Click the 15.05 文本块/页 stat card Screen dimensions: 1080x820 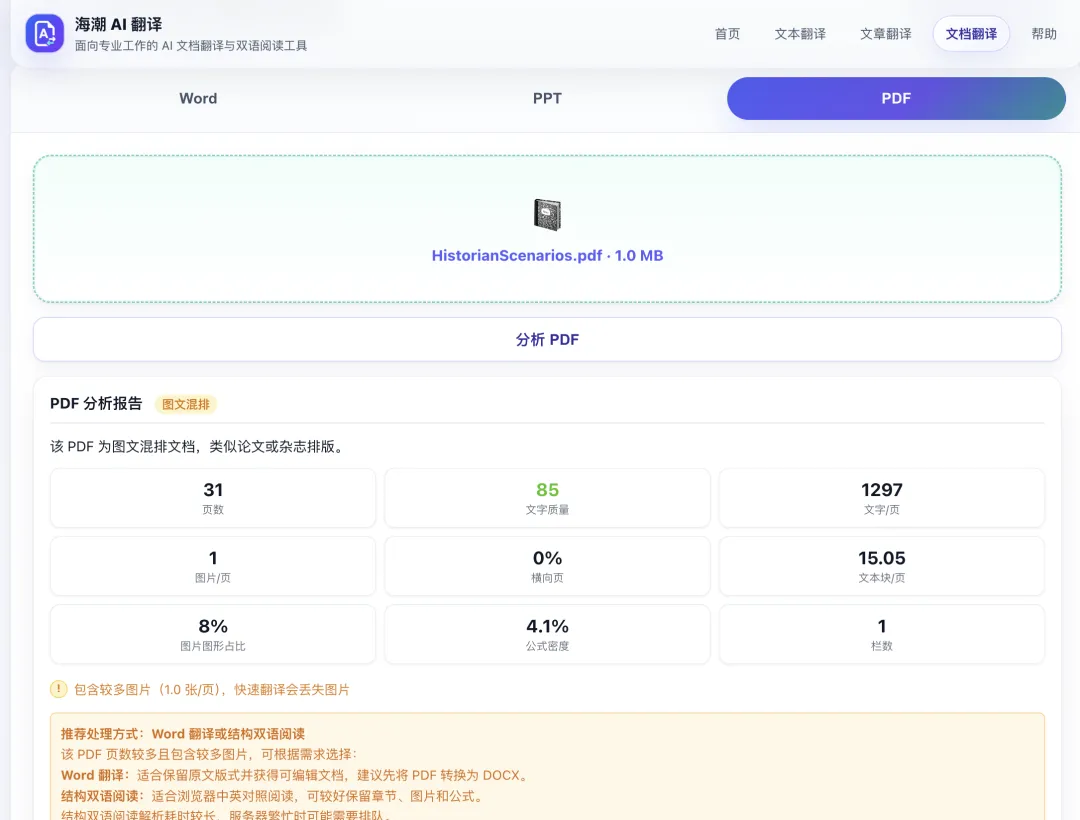tap(882, 566)
